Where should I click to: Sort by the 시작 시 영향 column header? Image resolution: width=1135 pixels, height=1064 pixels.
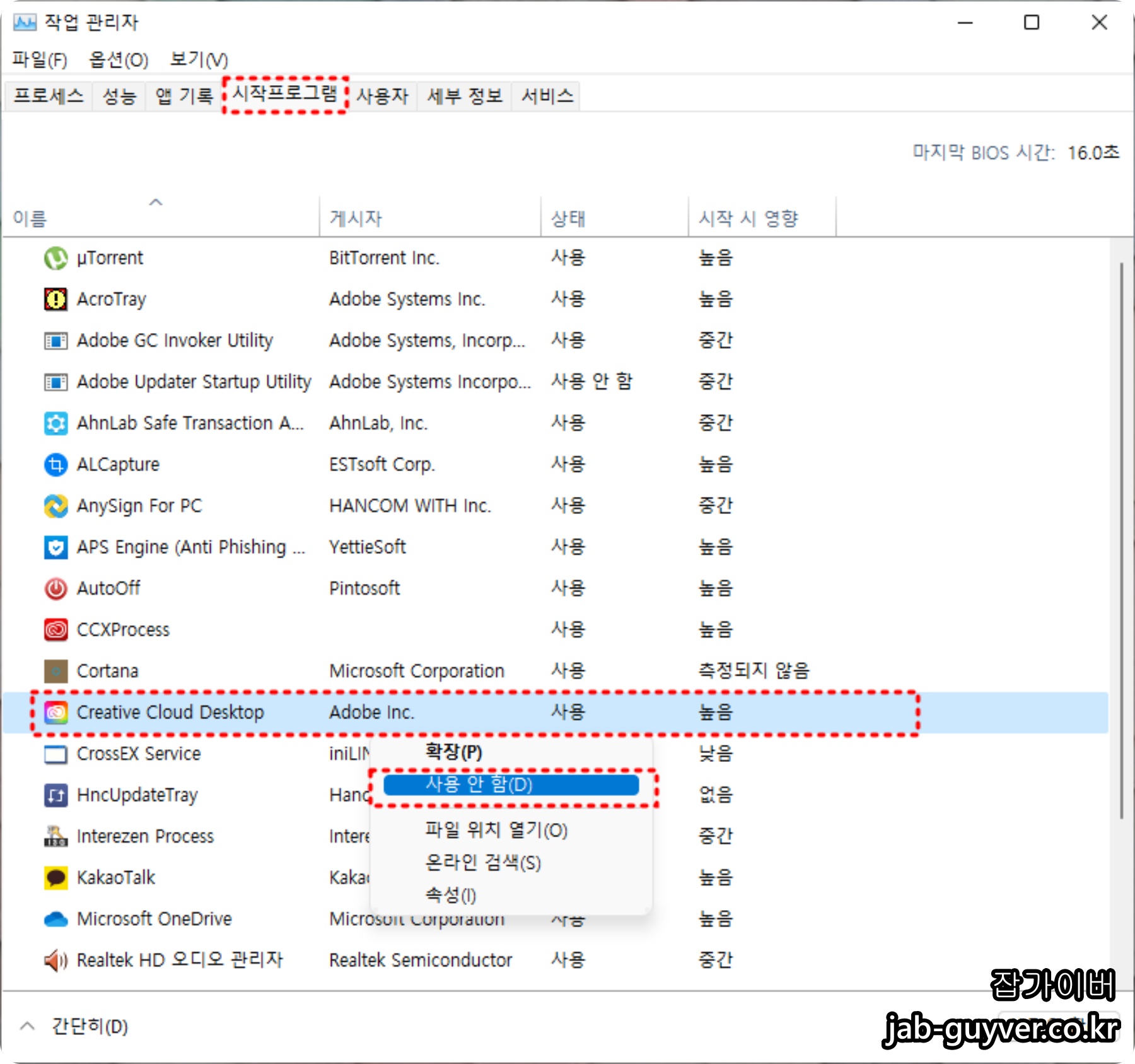pos(762,217)
